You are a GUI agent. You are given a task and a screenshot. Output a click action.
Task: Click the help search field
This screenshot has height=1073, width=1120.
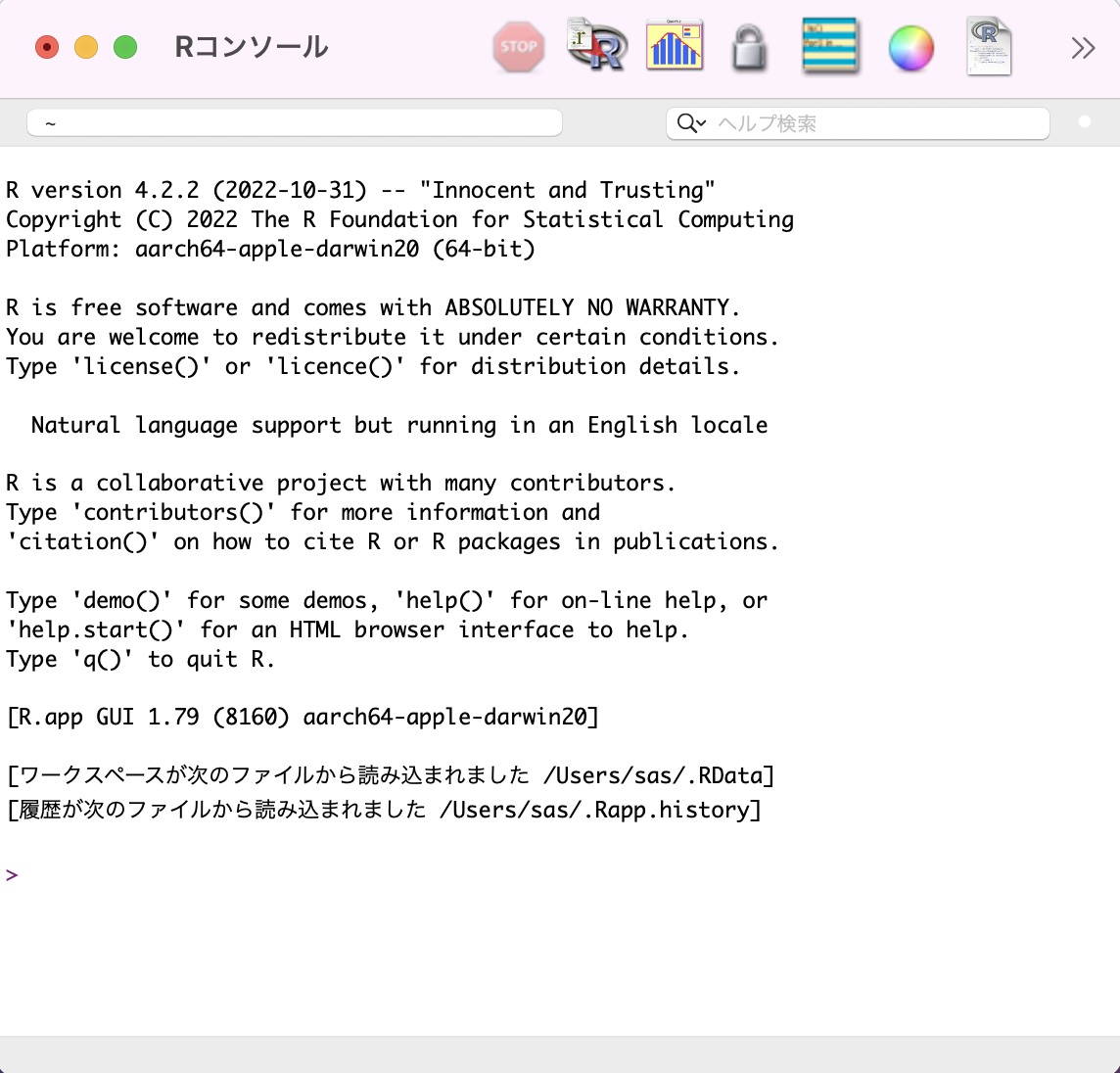858,123
